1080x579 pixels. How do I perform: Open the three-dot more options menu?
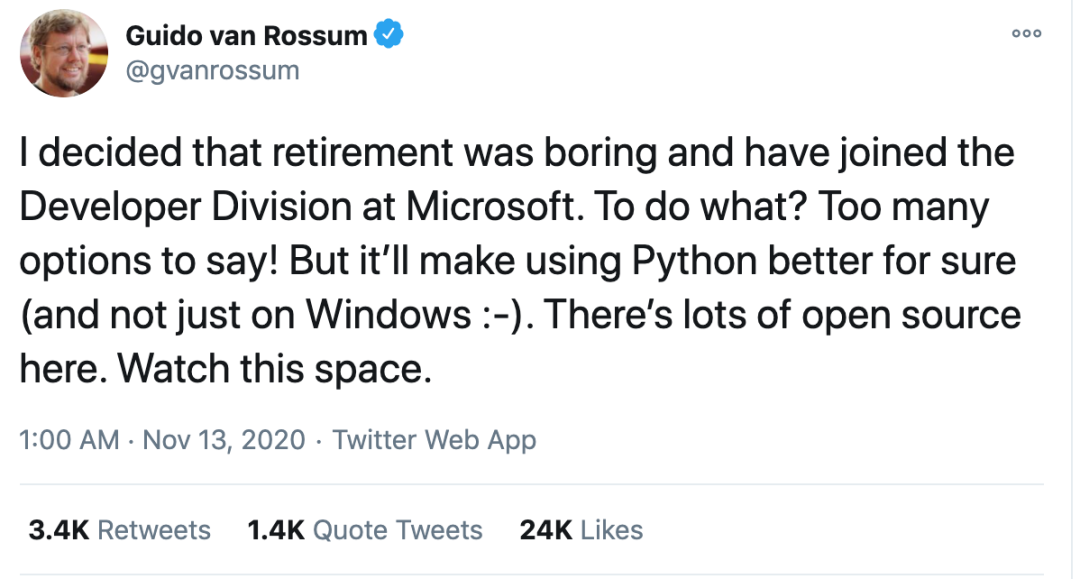1026,34
